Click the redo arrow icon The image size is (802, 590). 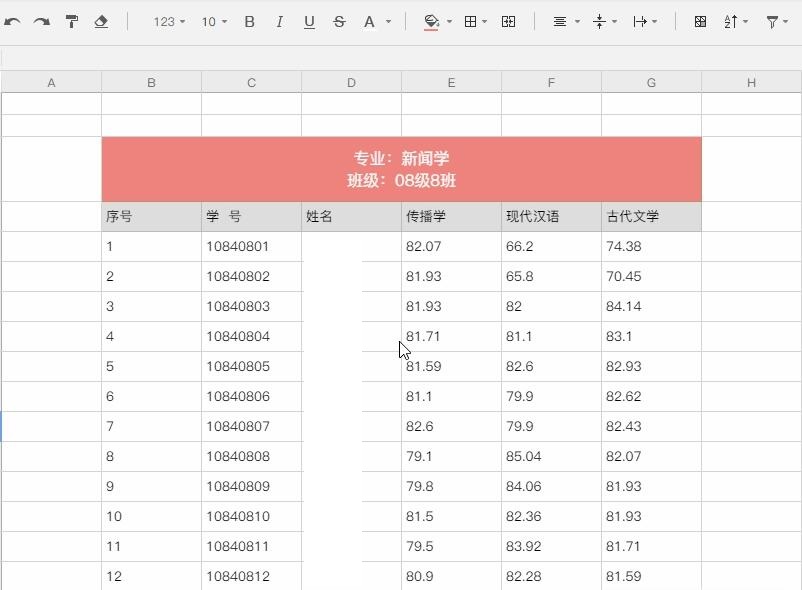42,21
